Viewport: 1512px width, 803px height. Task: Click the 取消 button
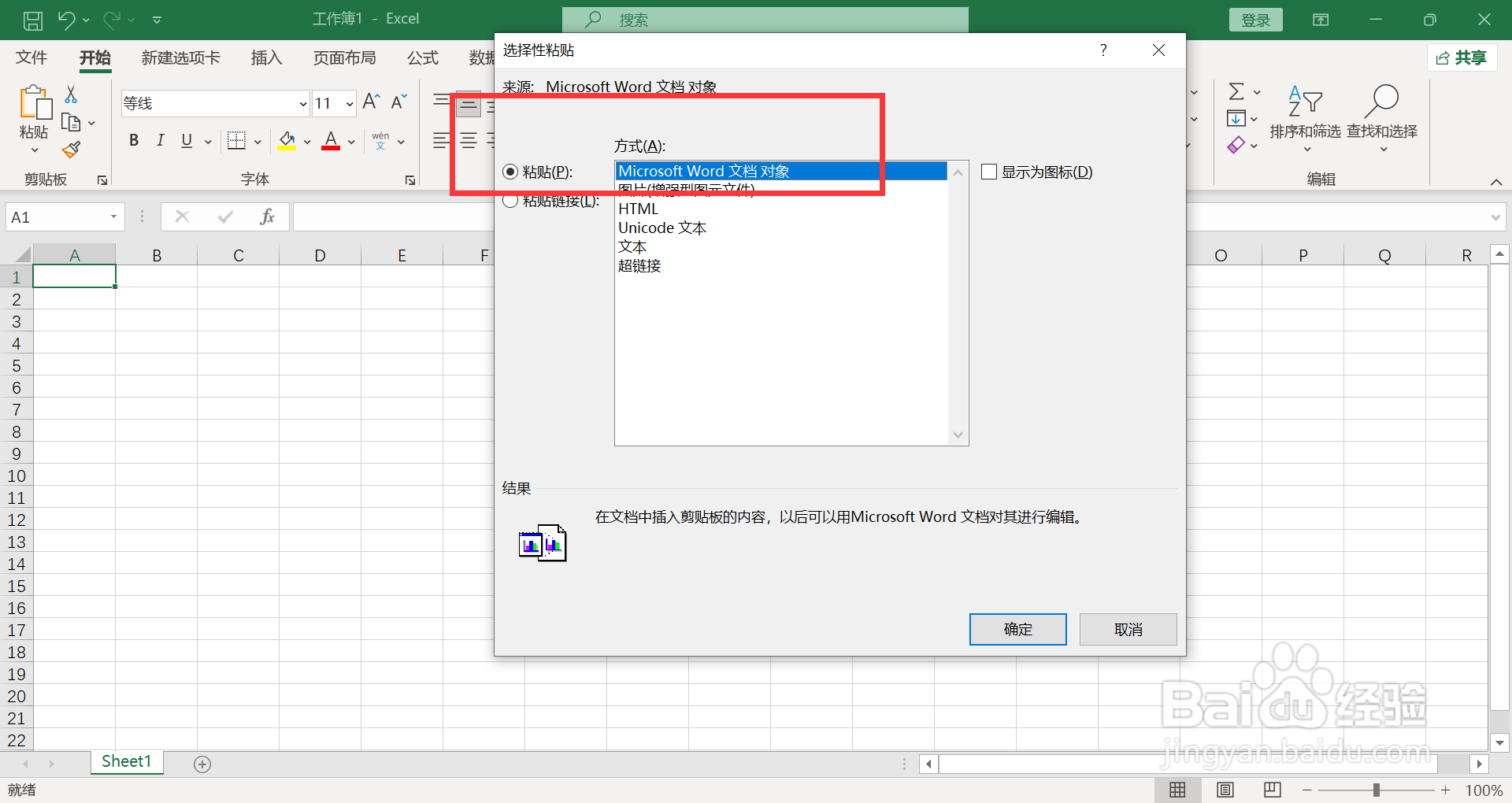pyautogui.click(x=1128, y=629)
